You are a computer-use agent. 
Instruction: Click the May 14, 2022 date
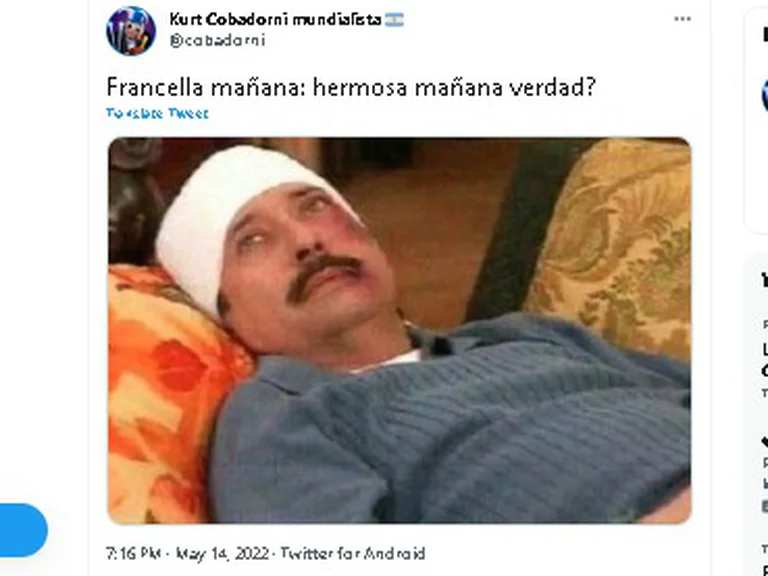point(222,553)
